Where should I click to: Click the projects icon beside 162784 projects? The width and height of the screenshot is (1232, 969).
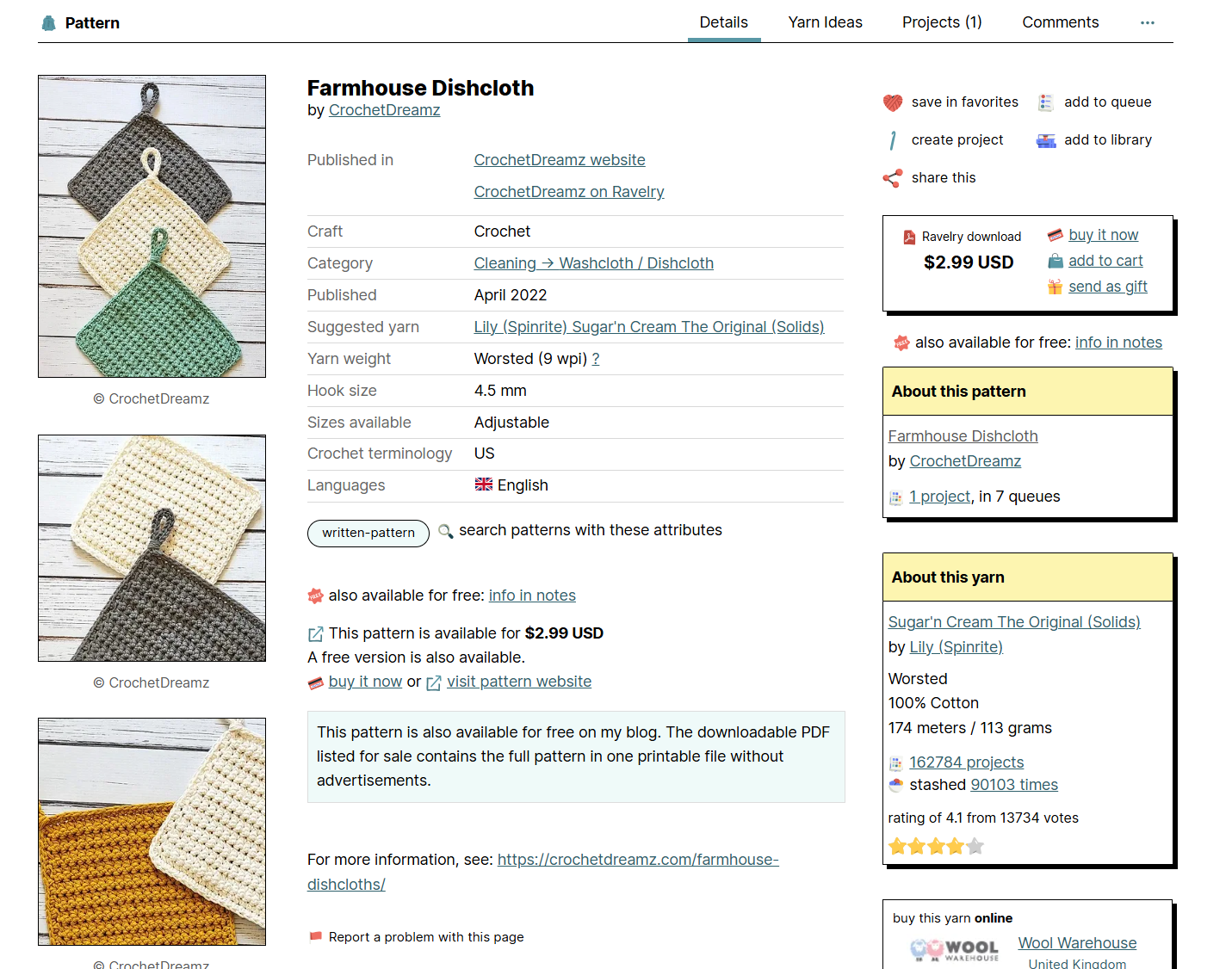click(896, 763)
